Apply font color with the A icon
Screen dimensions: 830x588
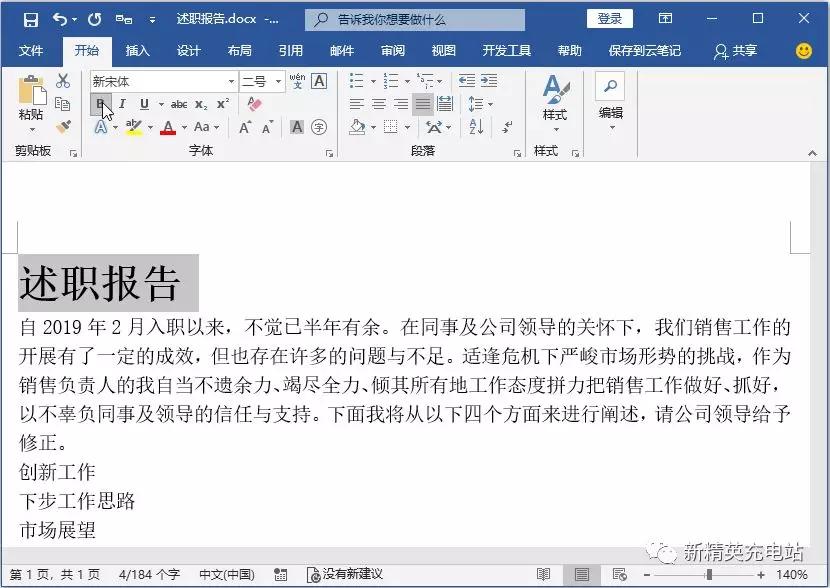[167, 128]
